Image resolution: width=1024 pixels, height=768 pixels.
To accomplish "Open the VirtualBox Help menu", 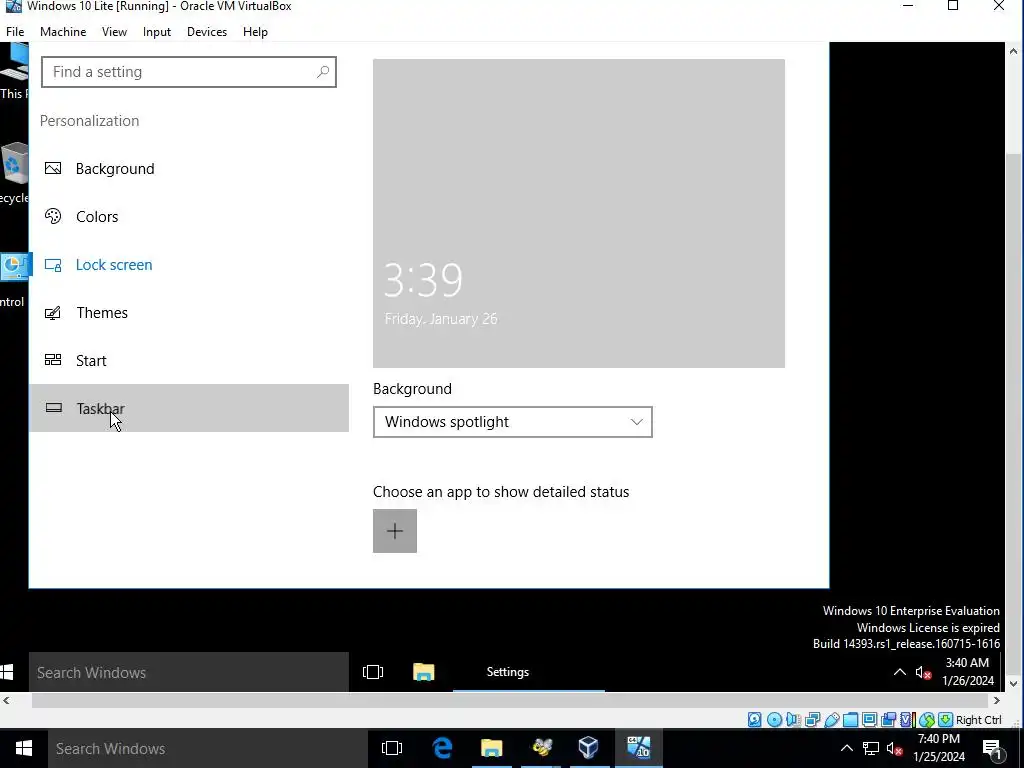I will point(255,31).
